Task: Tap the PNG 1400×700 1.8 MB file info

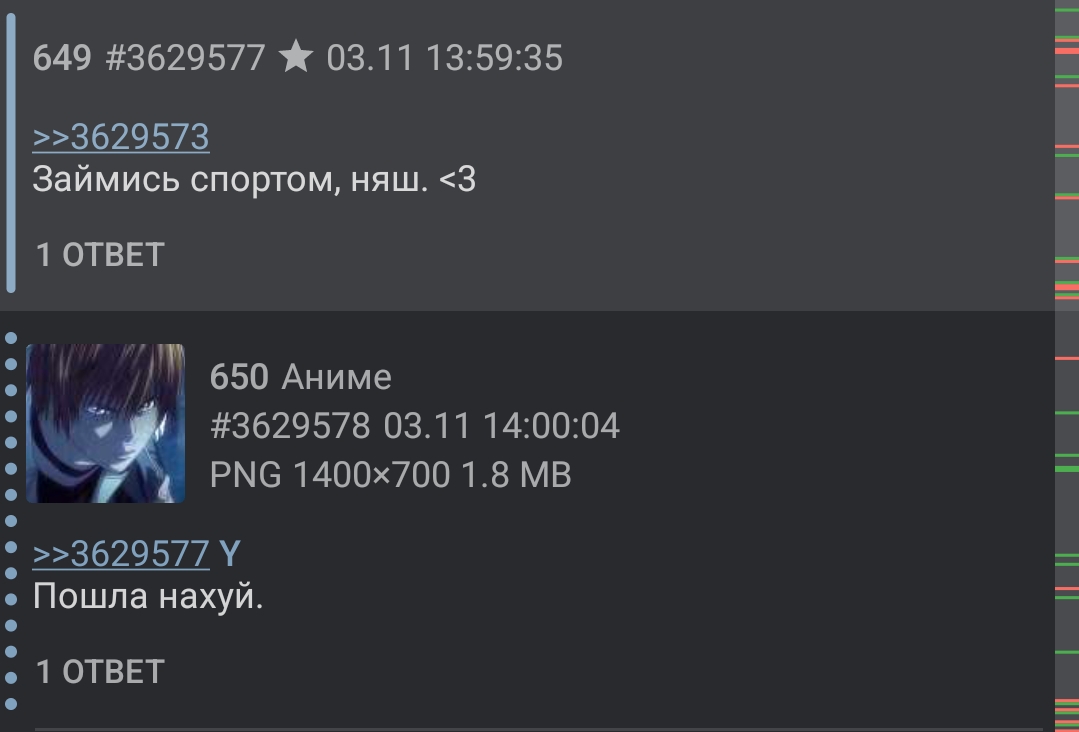Action: [390, 475]
